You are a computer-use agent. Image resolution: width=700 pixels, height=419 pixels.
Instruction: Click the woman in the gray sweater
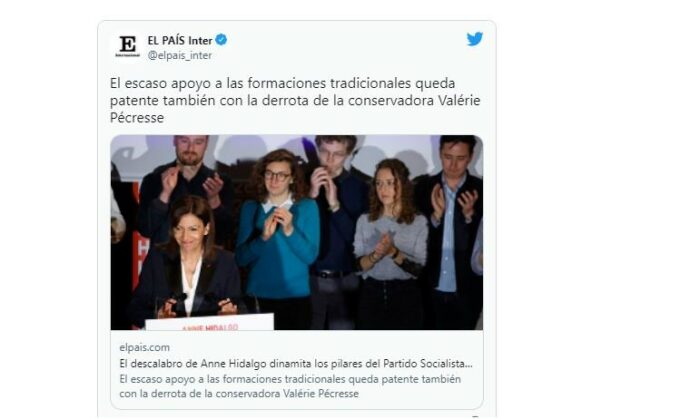390,241
